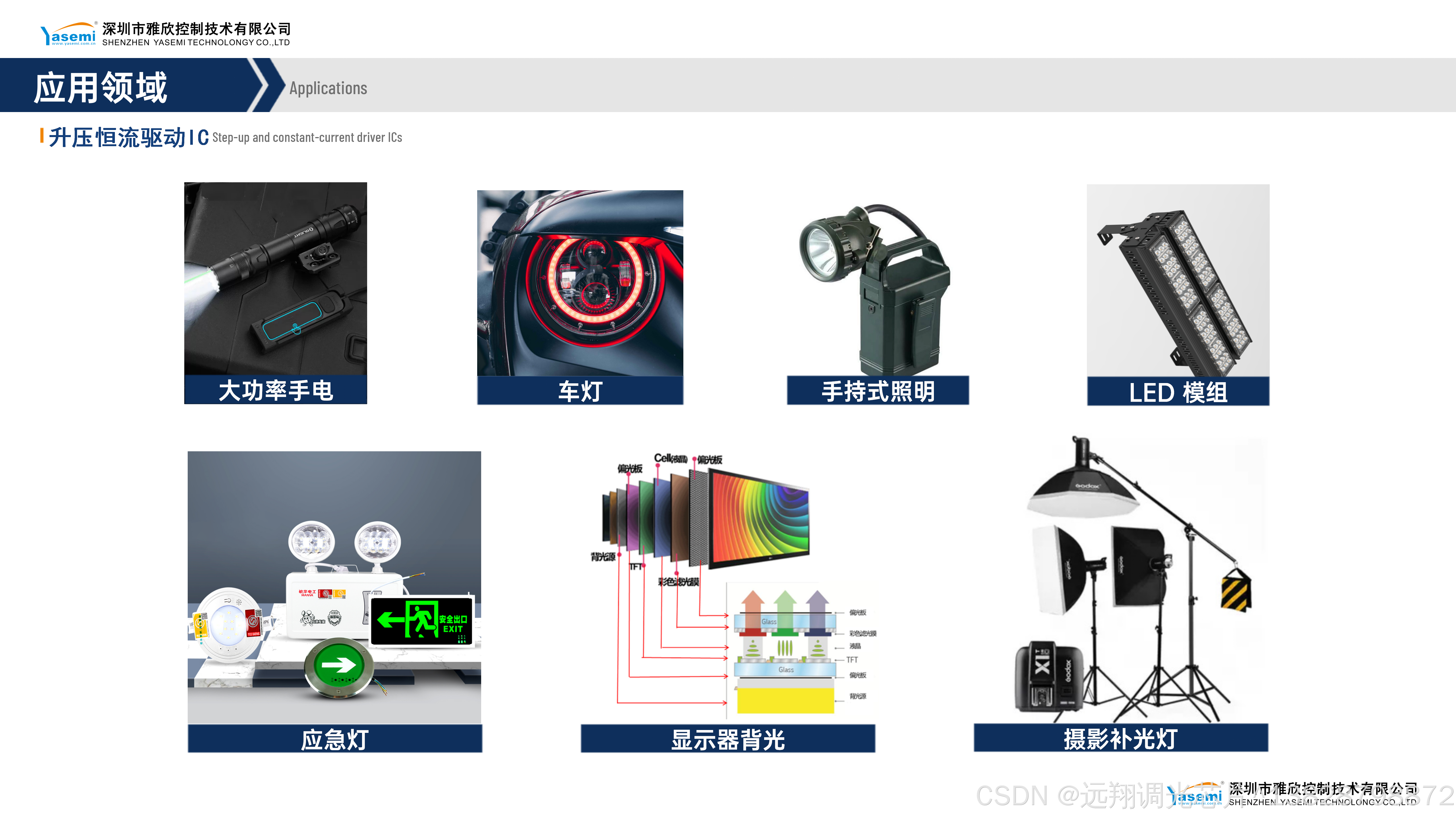Click the 大功率手电 caption label
The height and width of the screenshot is (819, 1456).
click(x=275, y=390)
